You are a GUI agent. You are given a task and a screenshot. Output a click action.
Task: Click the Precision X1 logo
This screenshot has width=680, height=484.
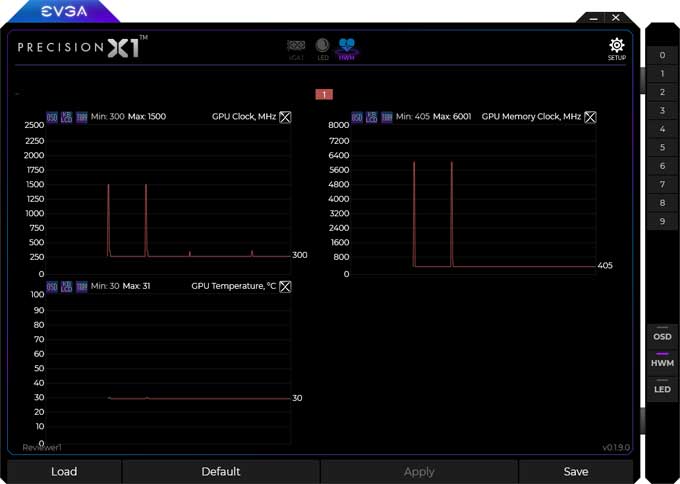(x=82, y=47)
